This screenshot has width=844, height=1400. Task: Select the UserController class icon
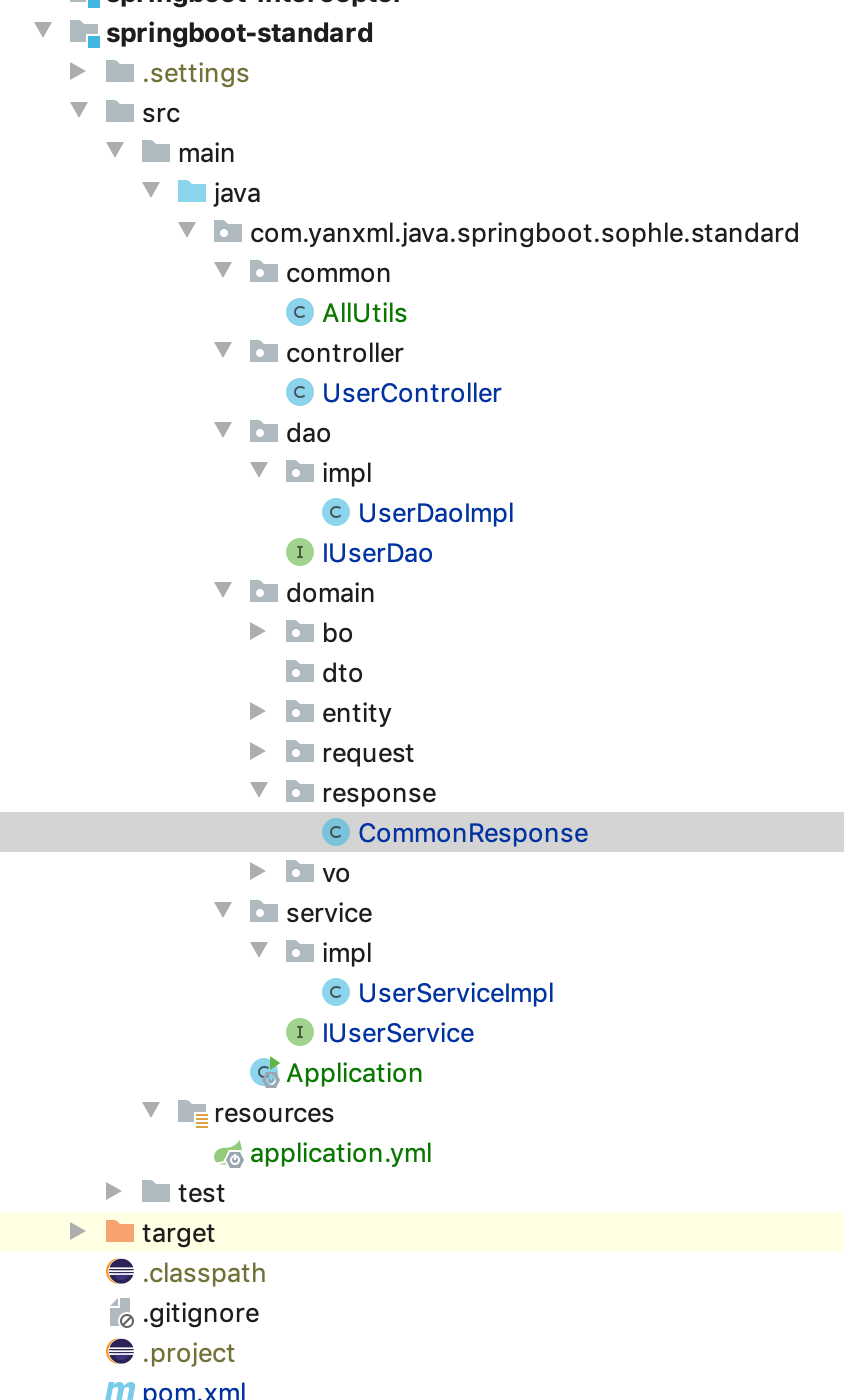point(299,392)
